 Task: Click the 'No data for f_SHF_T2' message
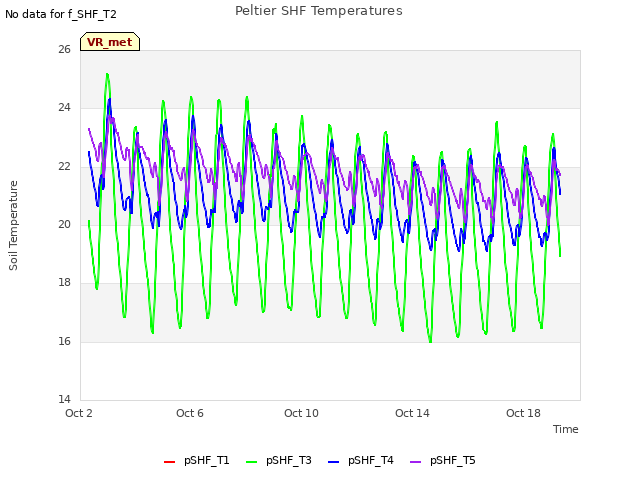(x=61, y=14)
